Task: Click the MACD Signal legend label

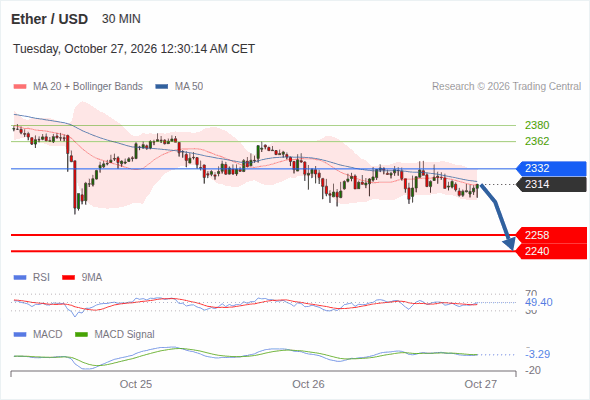Action: coord(125,335)
